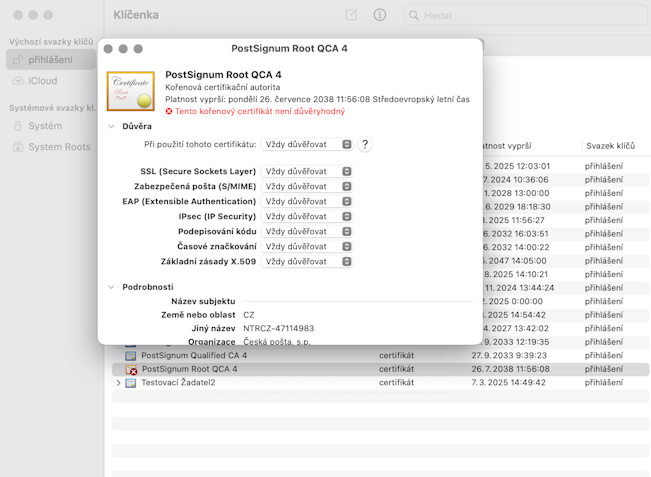Image resolution: width=651 pixels, height=477 pixels.
Task: Open the IPsec trust dropdown
Action: (x=307, y=216)
